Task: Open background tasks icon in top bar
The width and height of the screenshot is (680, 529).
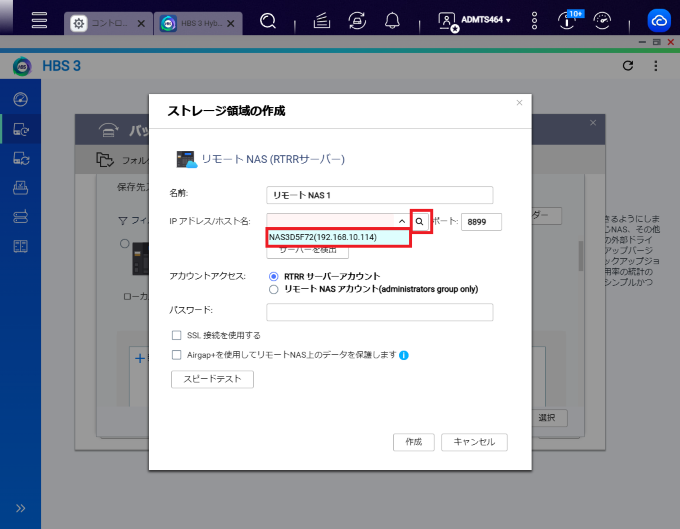Action: pos(321,20)
